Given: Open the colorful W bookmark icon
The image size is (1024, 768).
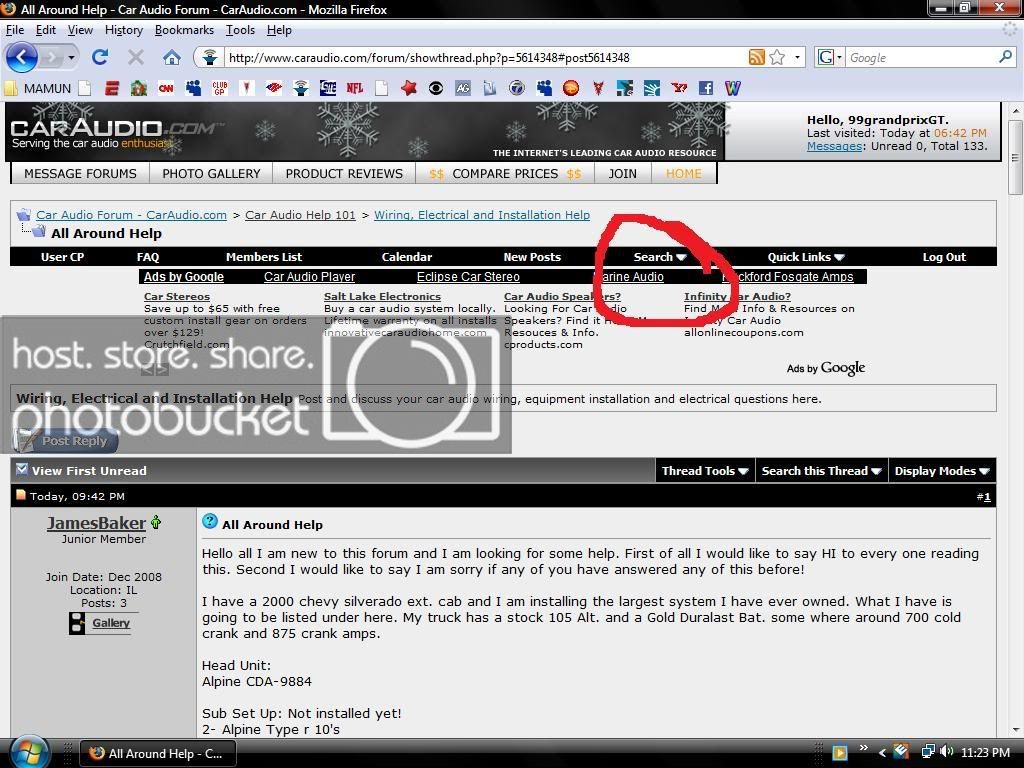Looking at the screenshot, I should tap(732, 88).
